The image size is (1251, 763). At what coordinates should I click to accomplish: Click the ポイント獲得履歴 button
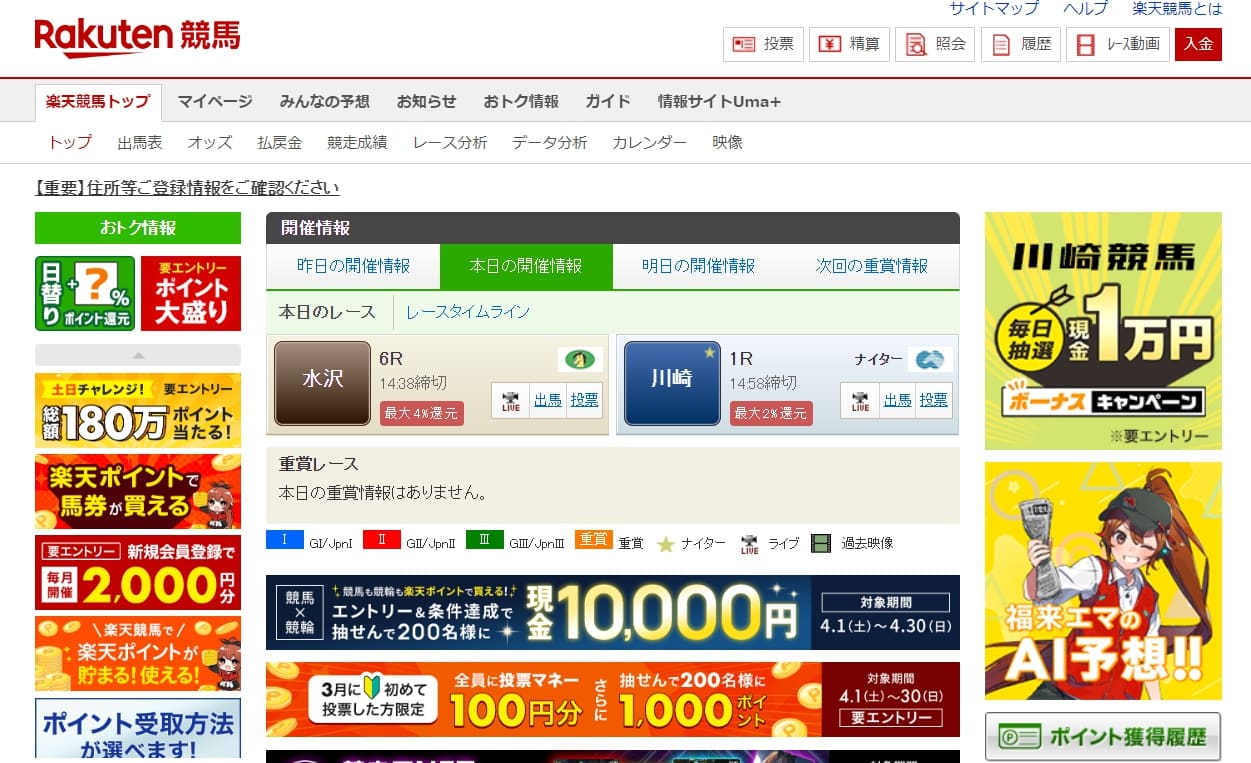tap(1103, 737)
